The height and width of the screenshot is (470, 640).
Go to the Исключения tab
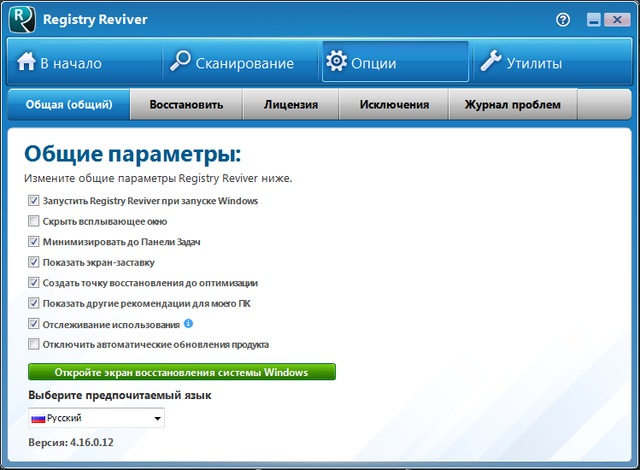pyautogui.click(x=396, y=104)
